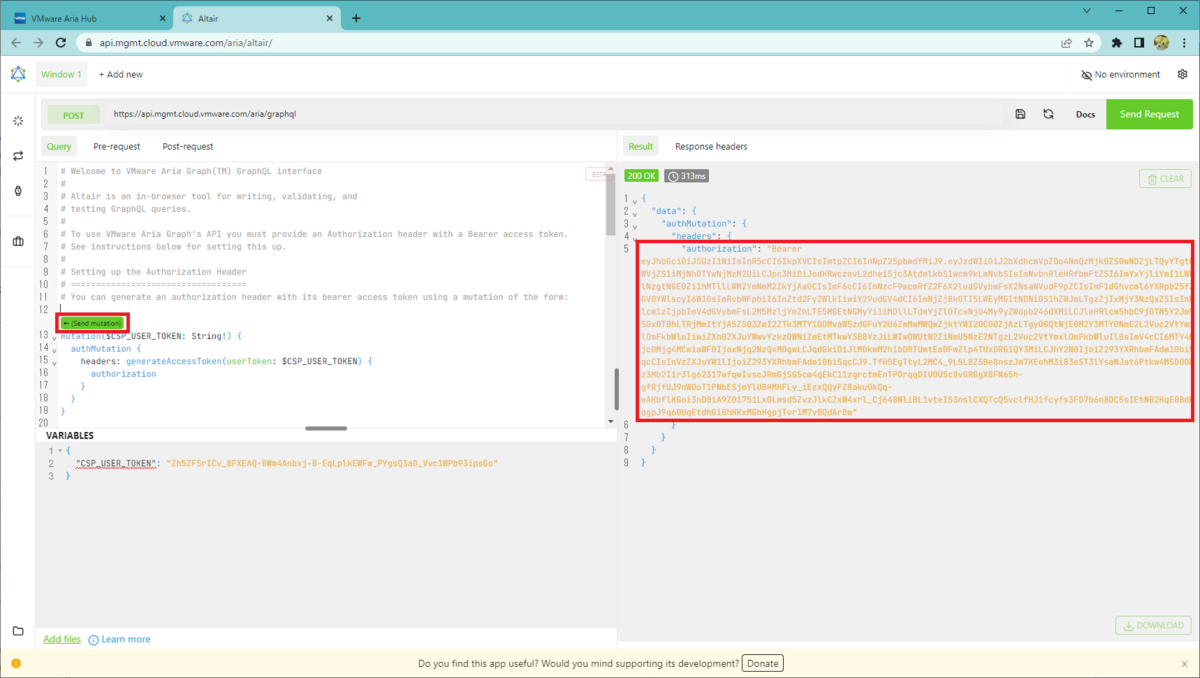The image size is (1200, 678).
Task: Click the GraphQL endpoint URL field
Action: click(555, 115)
